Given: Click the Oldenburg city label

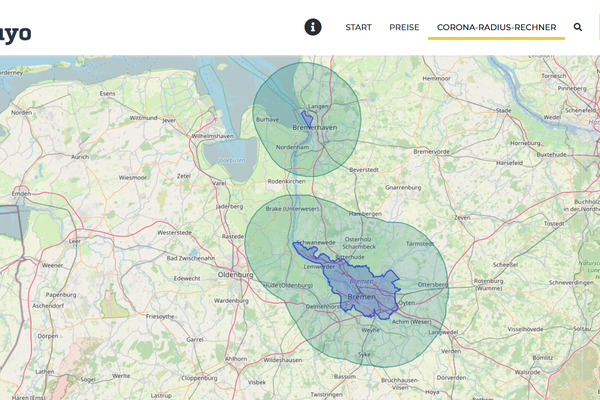Looking at the screenshot, I should (235, 275).
